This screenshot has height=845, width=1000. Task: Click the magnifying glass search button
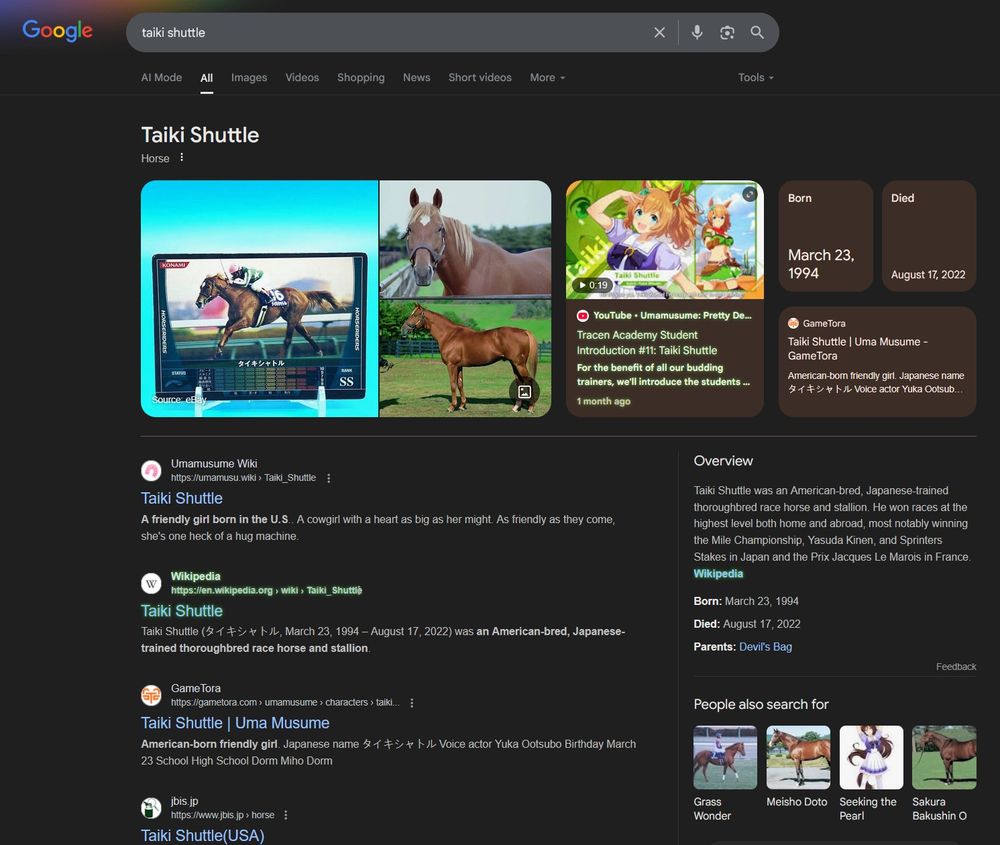tap(757, 33)
